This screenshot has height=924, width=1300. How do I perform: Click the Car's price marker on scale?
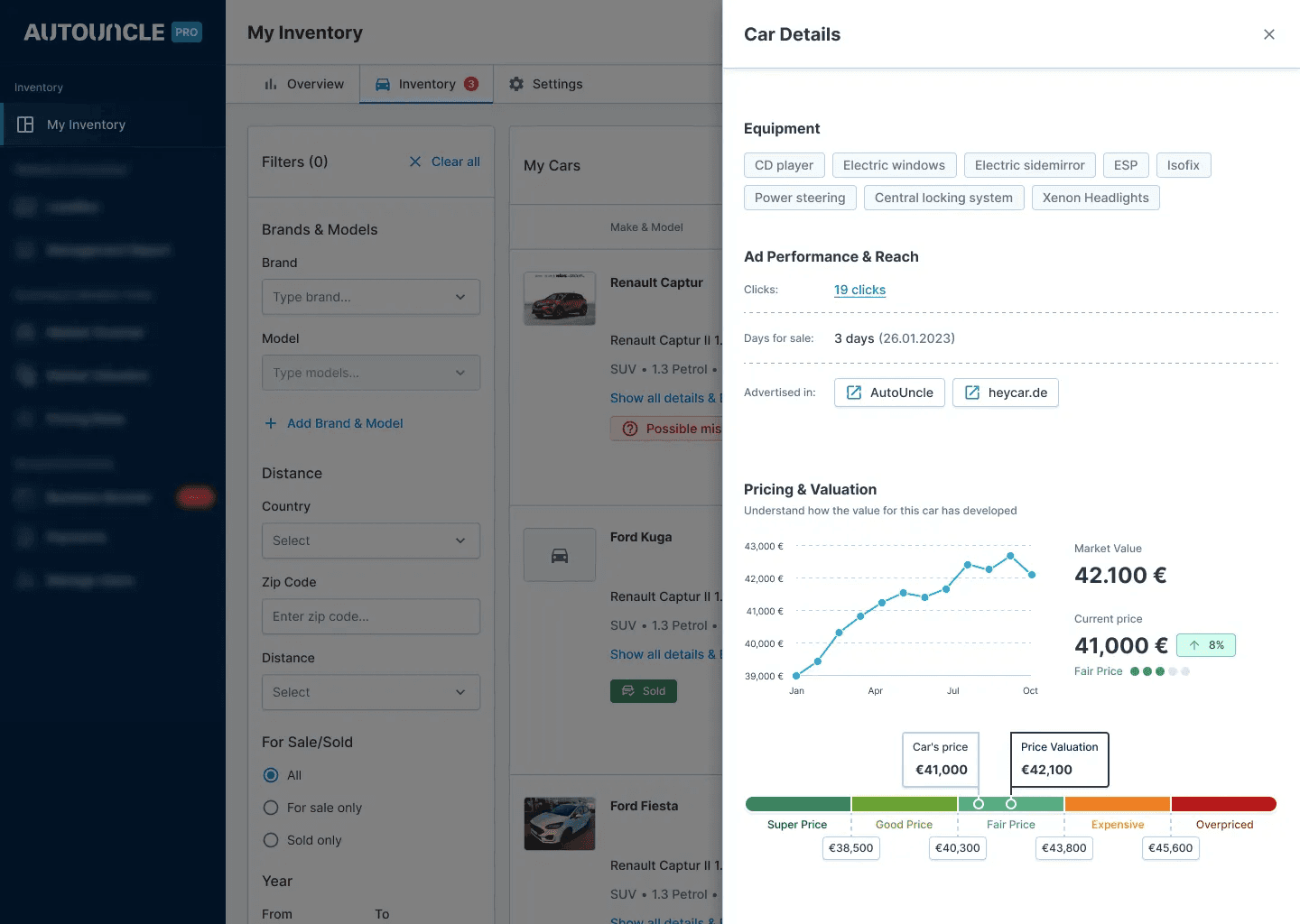(978, 803)
